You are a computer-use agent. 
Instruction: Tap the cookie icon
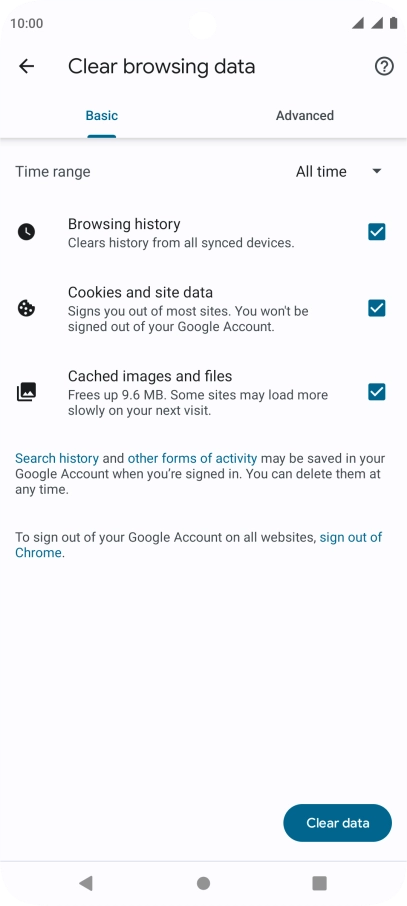pyautogui.click(x=26, y=309)
